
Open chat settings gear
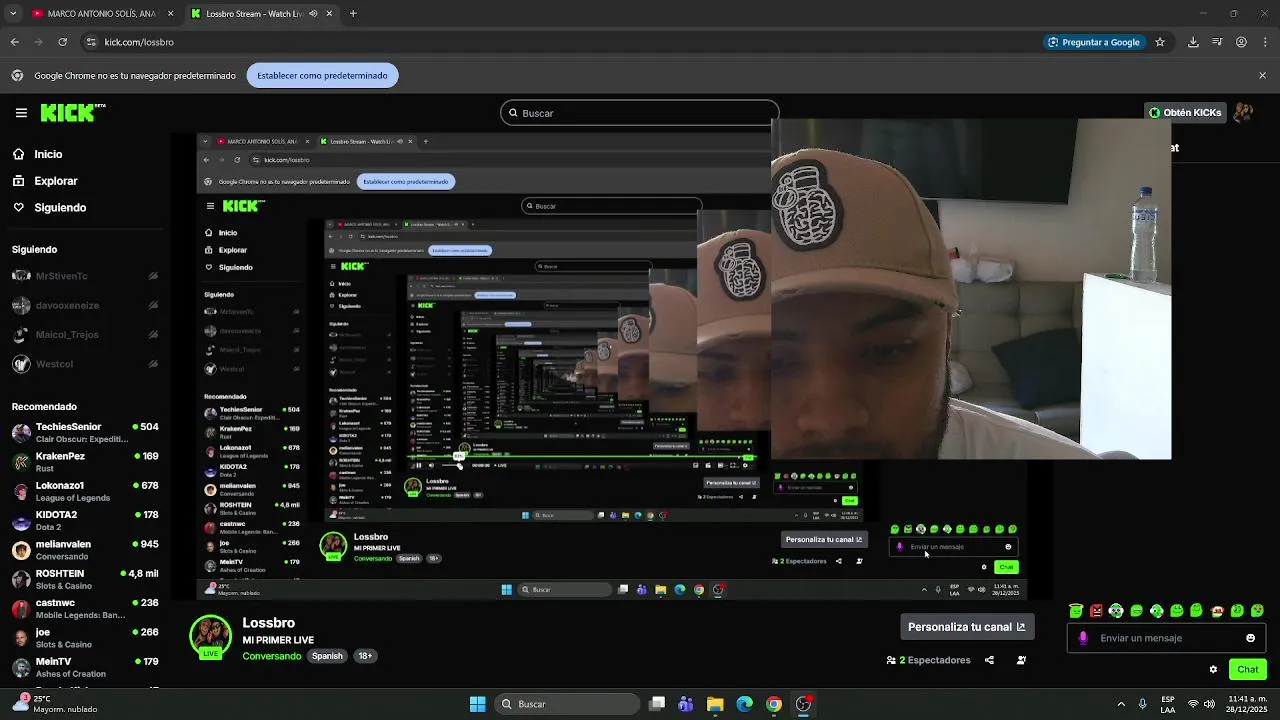(1213, 669)
